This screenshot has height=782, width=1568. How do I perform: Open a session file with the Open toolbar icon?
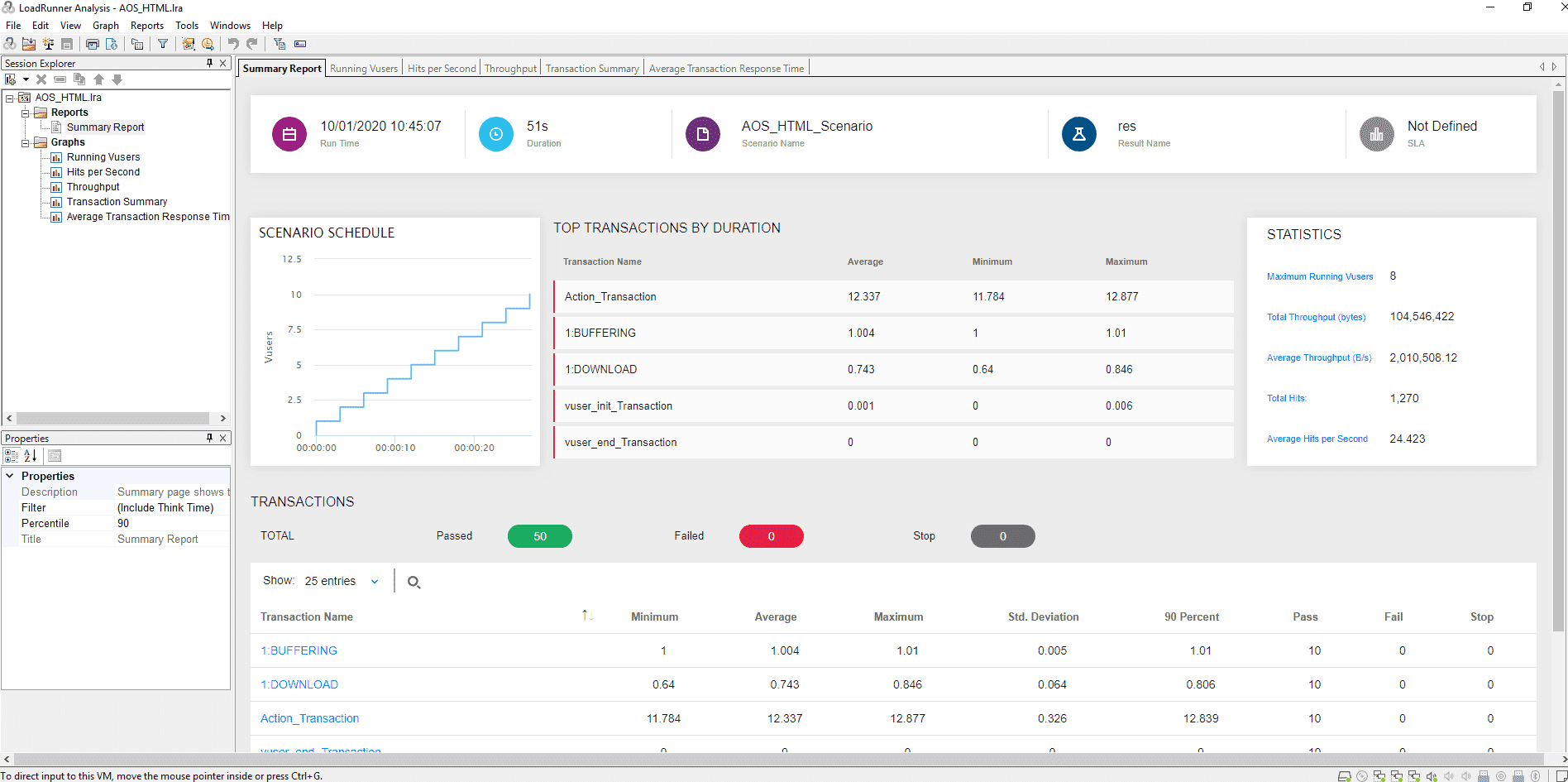coord(28,44)
